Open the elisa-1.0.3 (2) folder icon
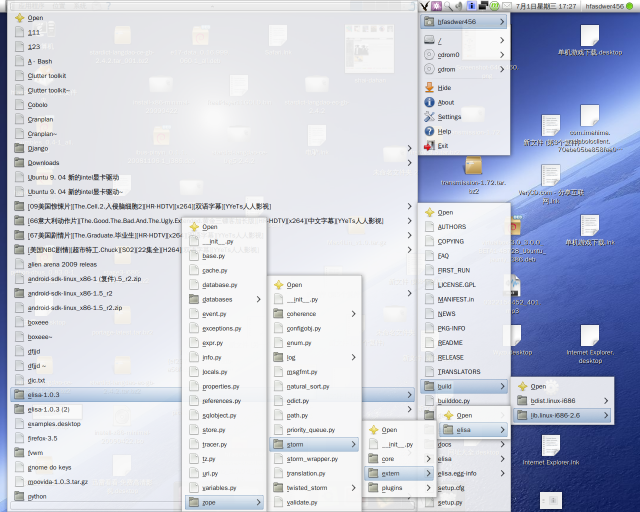The height and width of the screenshot is (512, 640). tap(19, 409)
